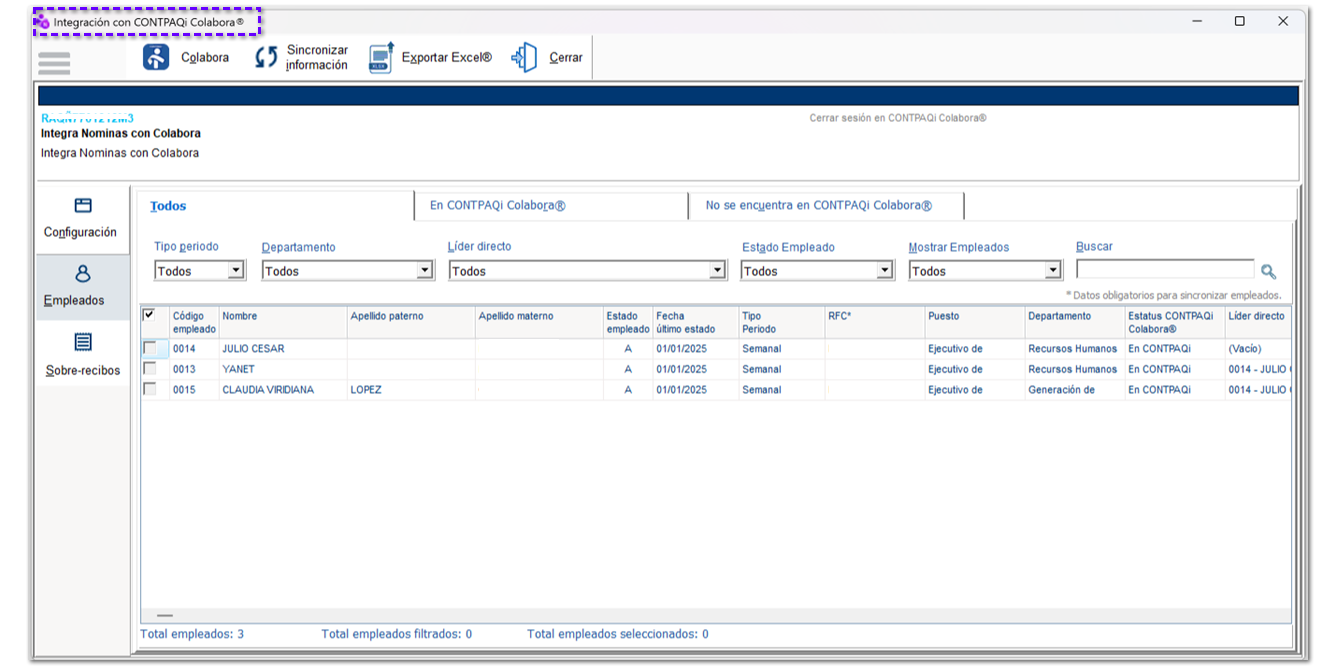Screen dimensions: 1317x669
Task: Click the Colabora toolbar label
Action: (205, 58)
